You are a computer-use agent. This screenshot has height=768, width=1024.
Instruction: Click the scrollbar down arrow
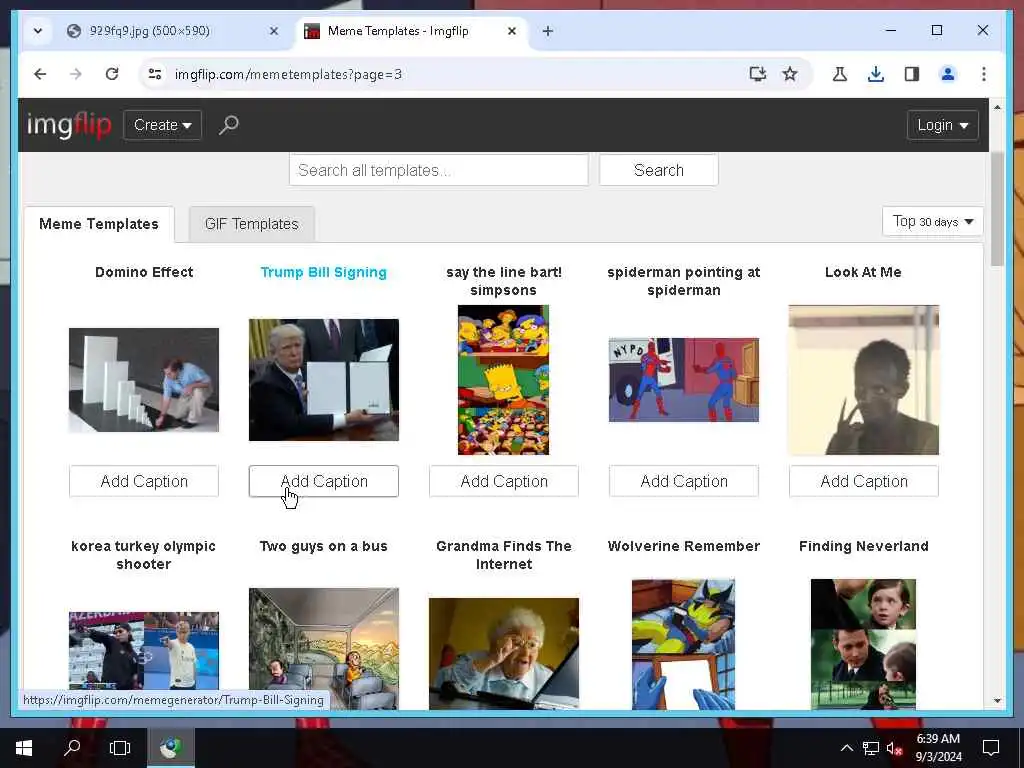(997, 701)
